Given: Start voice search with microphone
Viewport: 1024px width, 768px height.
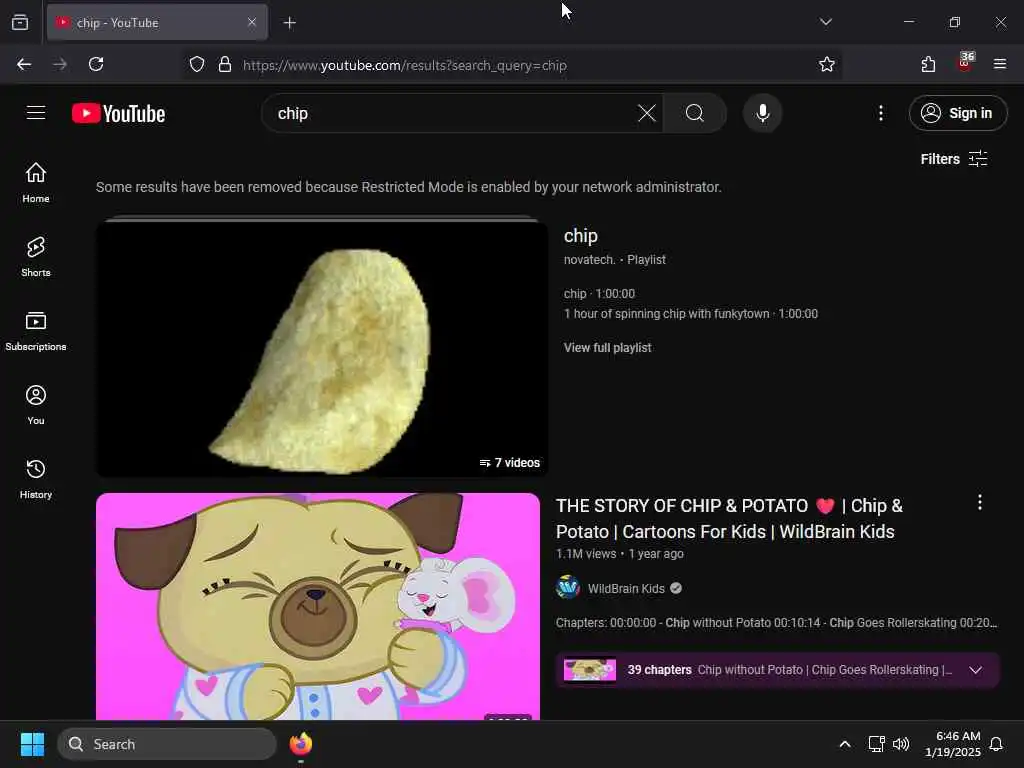Looking at the screenshot, I should (762, 113).
